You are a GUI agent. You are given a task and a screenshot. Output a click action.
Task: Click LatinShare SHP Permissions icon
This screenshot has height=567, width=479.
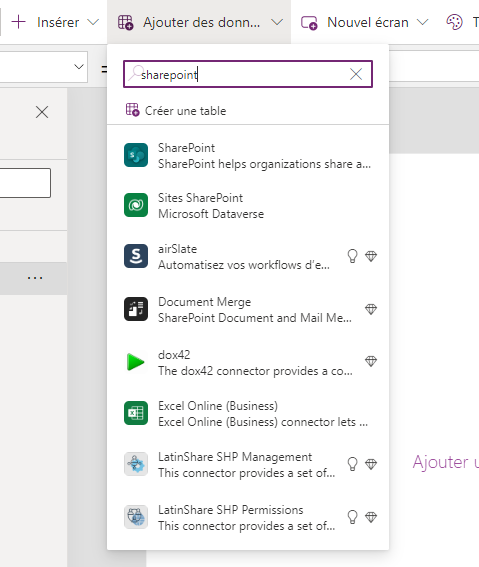pos(136,517)
